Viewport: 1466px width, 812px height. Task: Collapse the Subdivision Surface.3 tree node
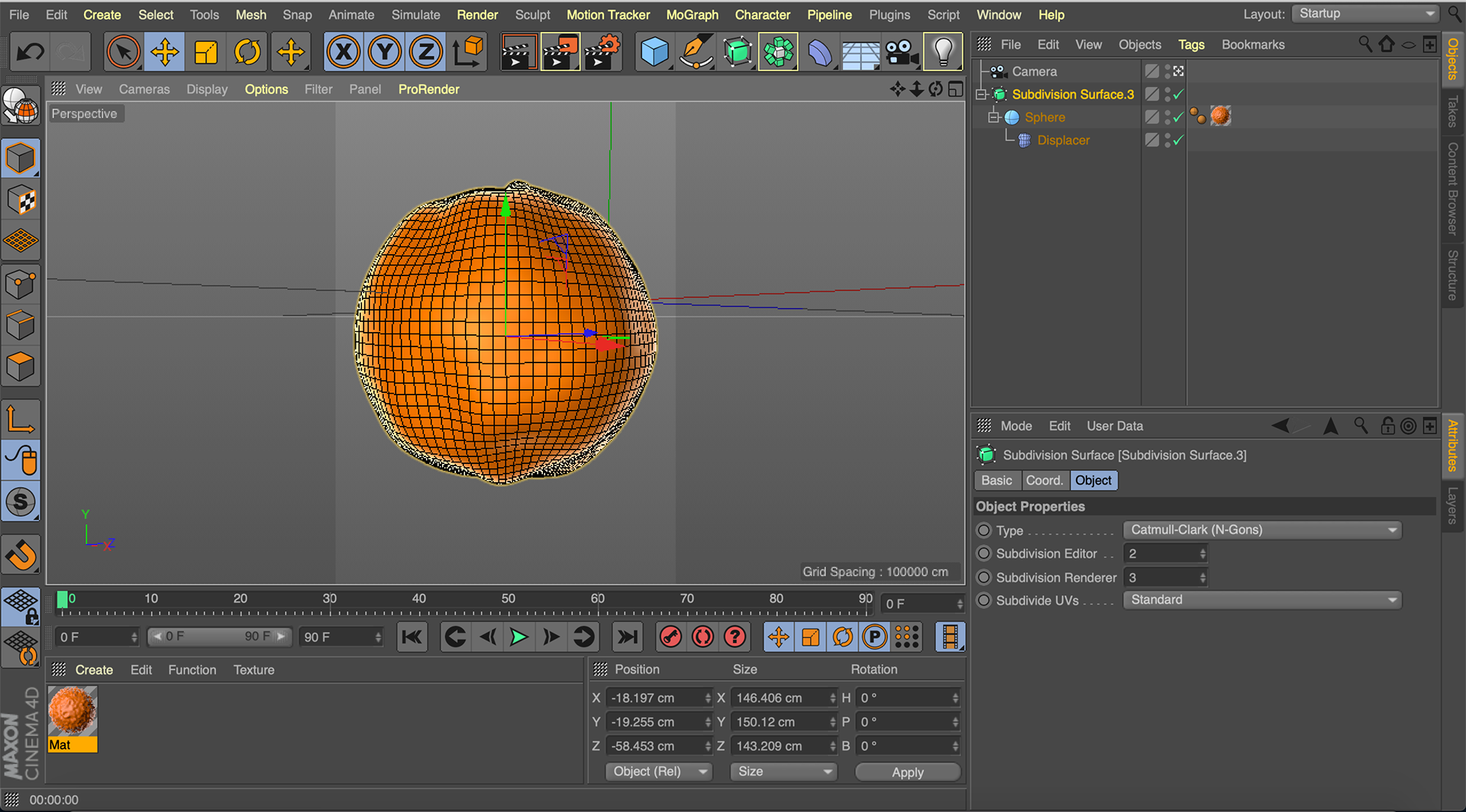pos(982,95)
